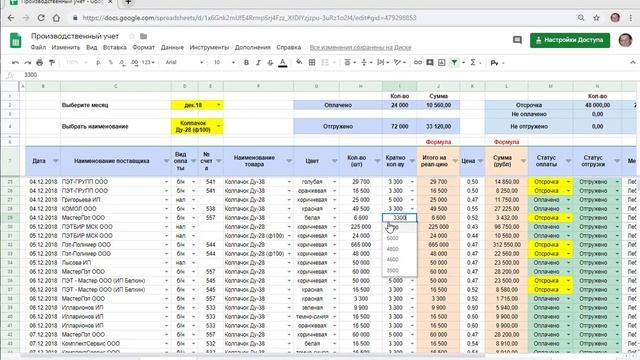Open horizontal align options
This screenshot has height=360, width=640.
coord(349,62)
